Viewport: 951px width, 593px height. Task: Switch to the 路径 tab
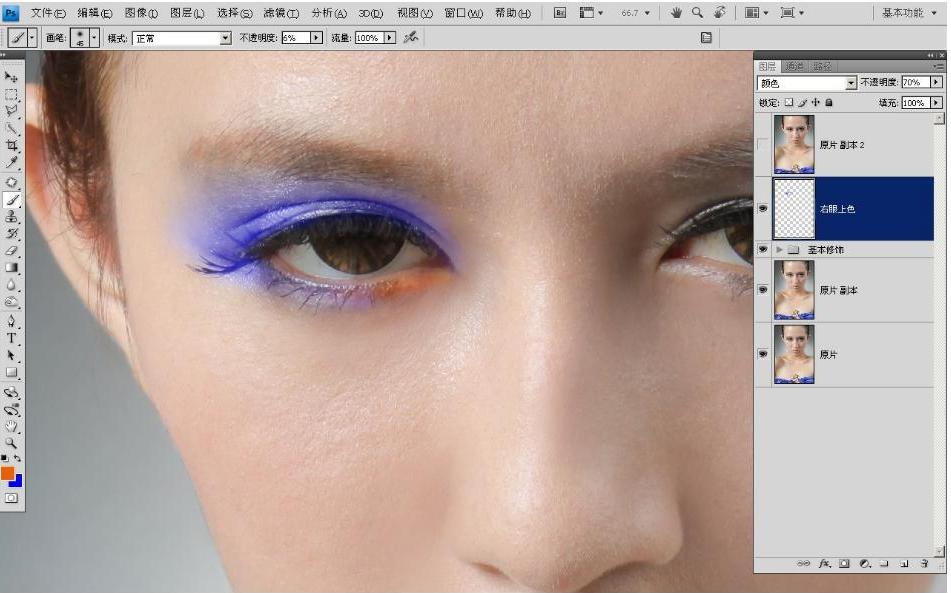pos(822,66)
